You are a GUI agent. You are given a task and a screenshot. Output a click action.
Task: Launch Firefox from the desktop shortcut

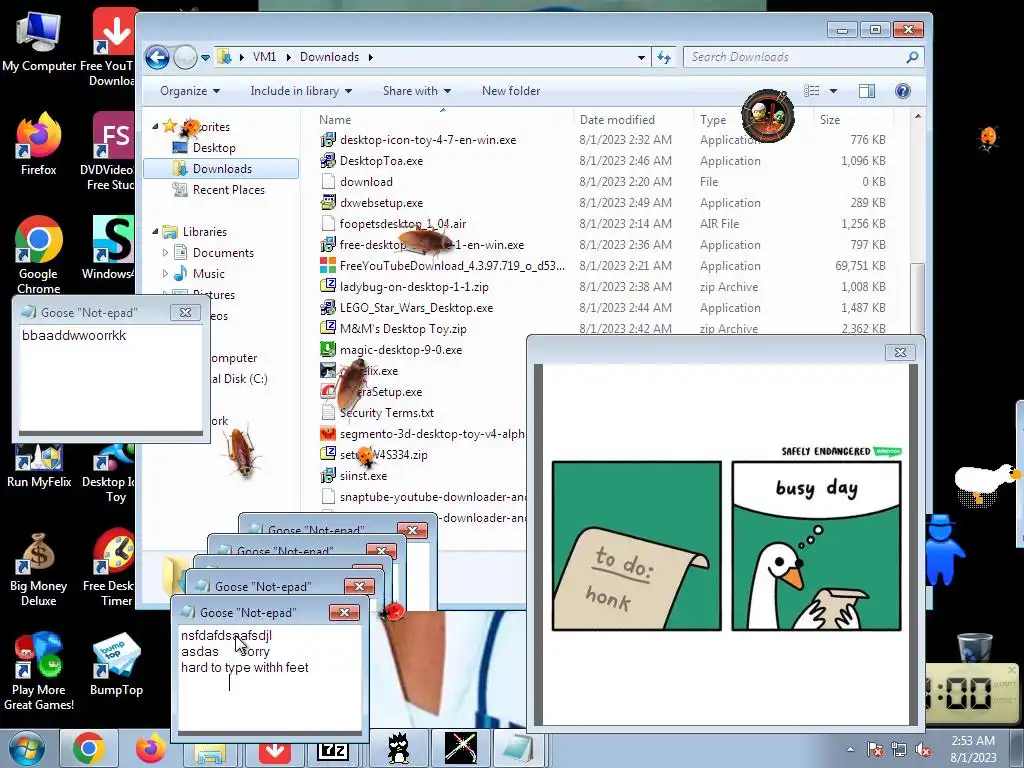coord(39,145)
